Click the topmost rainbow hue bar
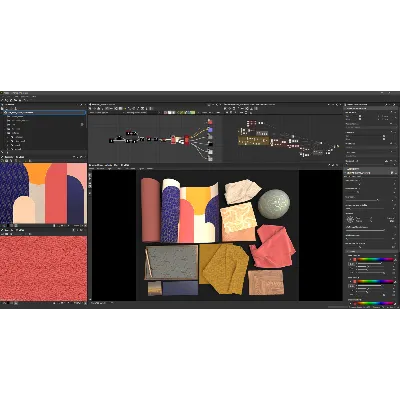The image size is (400, 400). [x=375, y=259]
